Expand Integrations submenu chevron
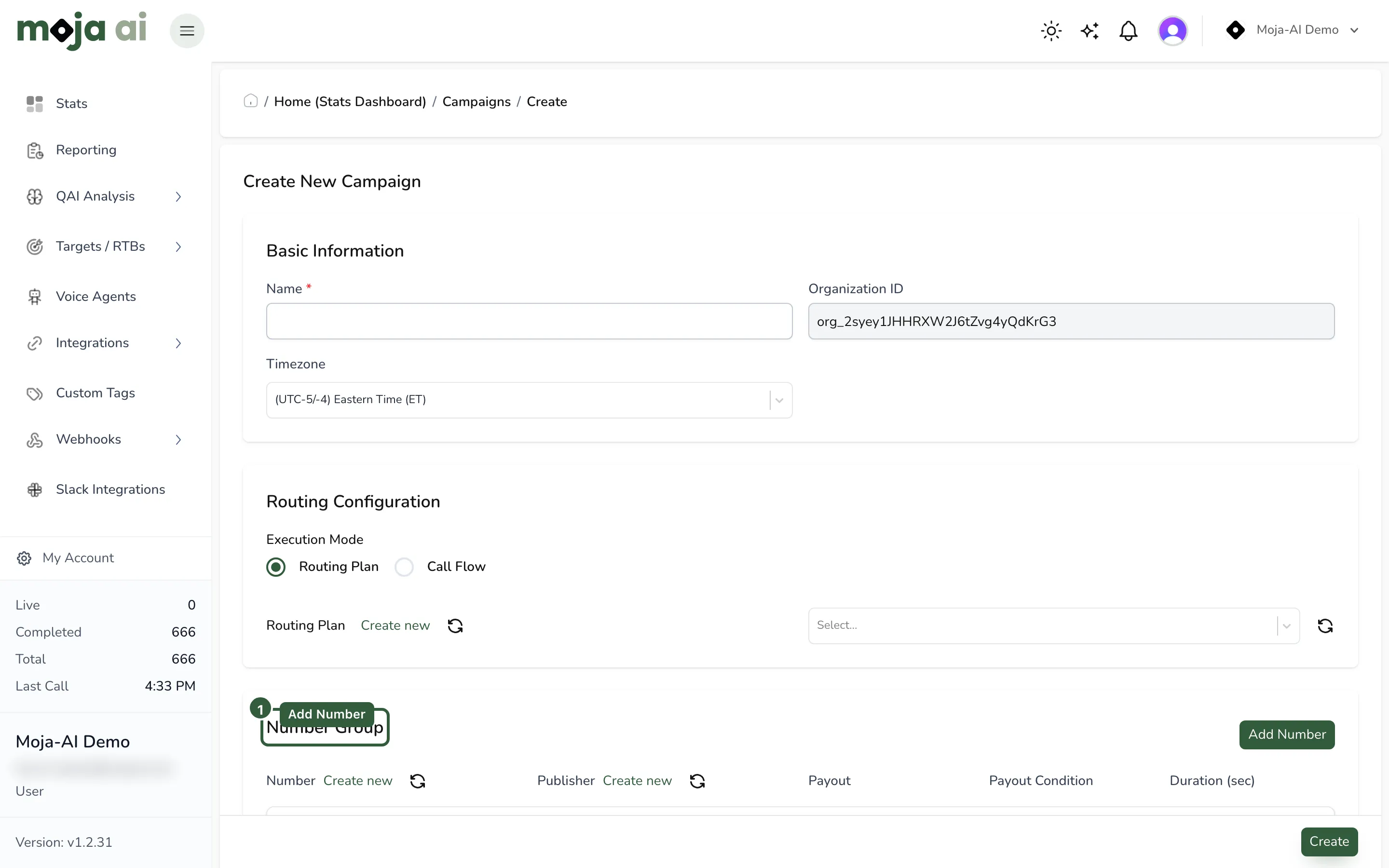Viewport: 1389px width, 868px height. (x=178, y=343)
